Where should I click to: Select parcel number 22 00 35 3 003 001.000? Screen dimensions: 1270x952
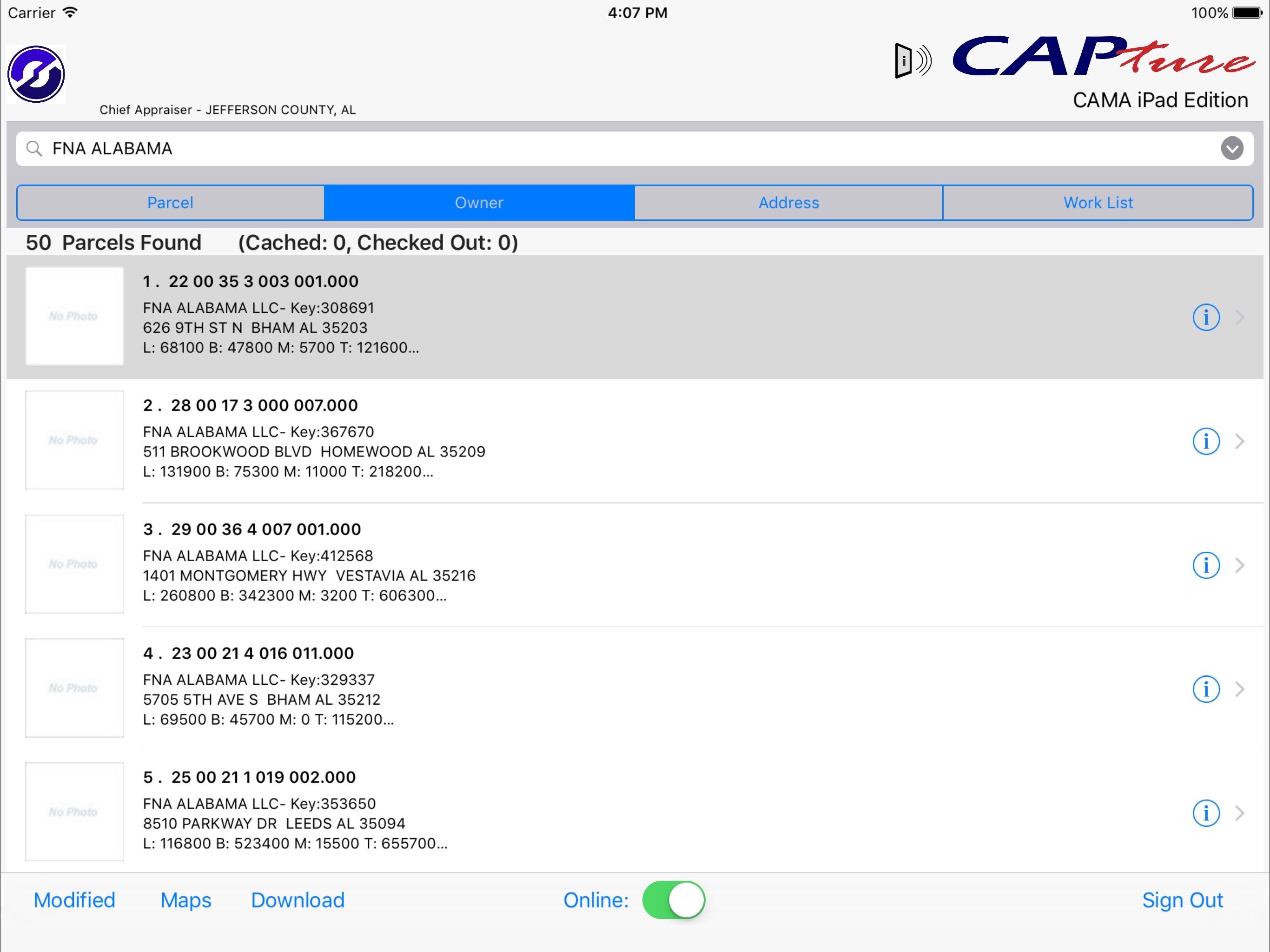coord(264,281)
